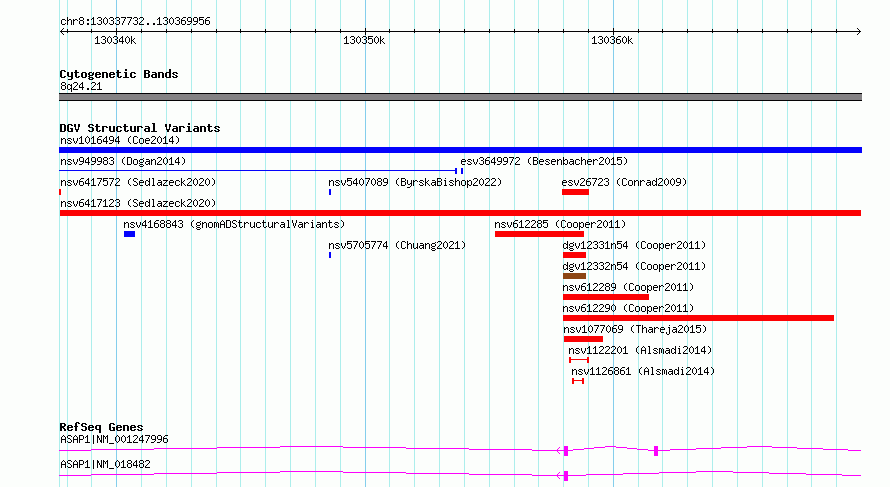This screenshot has width=890, height=487.
Task: Click the DGV Structural Variants track title
Action: click(140, 128)
